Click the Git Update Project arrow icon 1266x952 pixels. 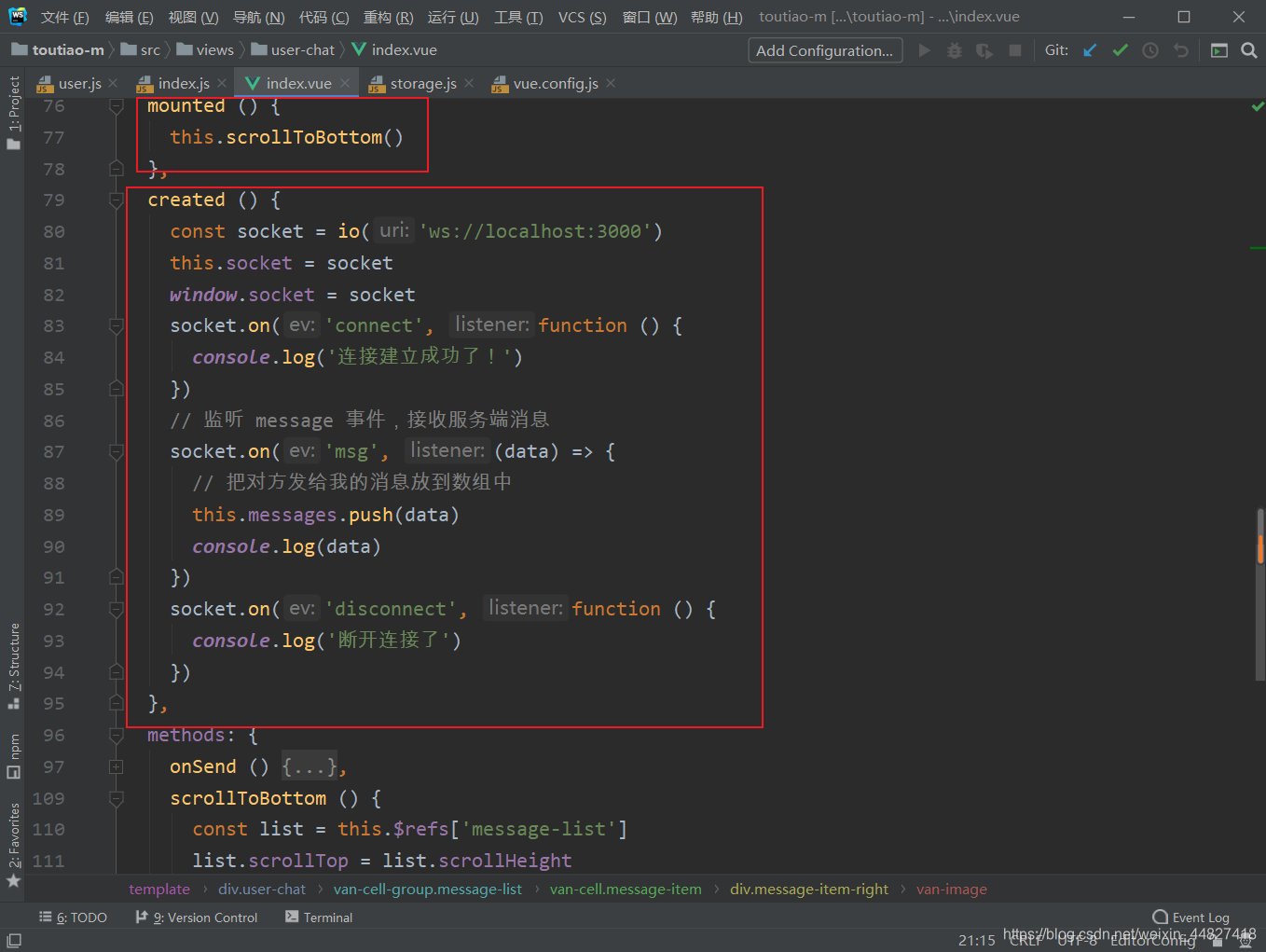pos(1090,50)
